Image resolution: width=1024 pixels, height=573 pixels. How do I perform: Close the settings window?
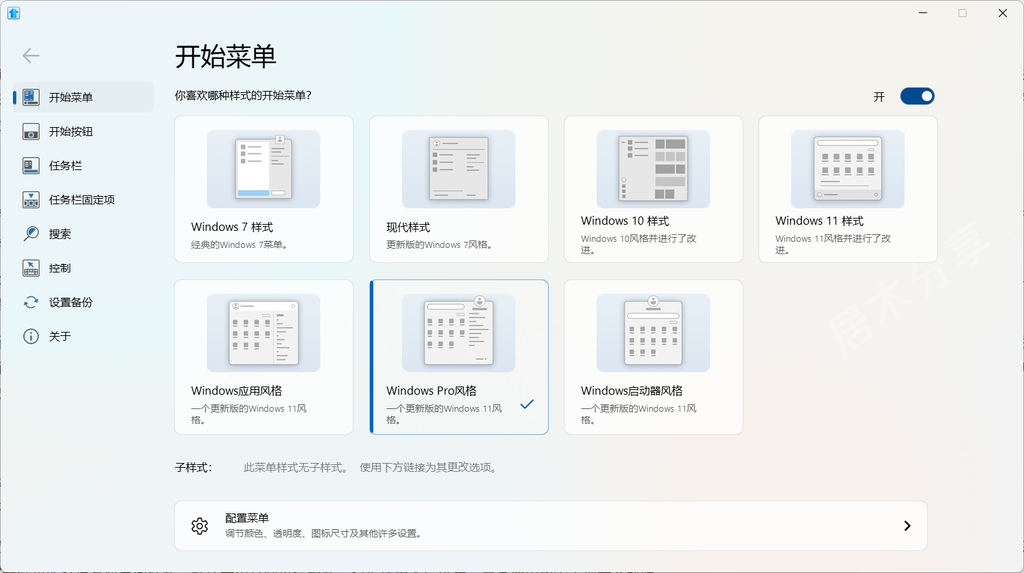tap(1002, 13)
